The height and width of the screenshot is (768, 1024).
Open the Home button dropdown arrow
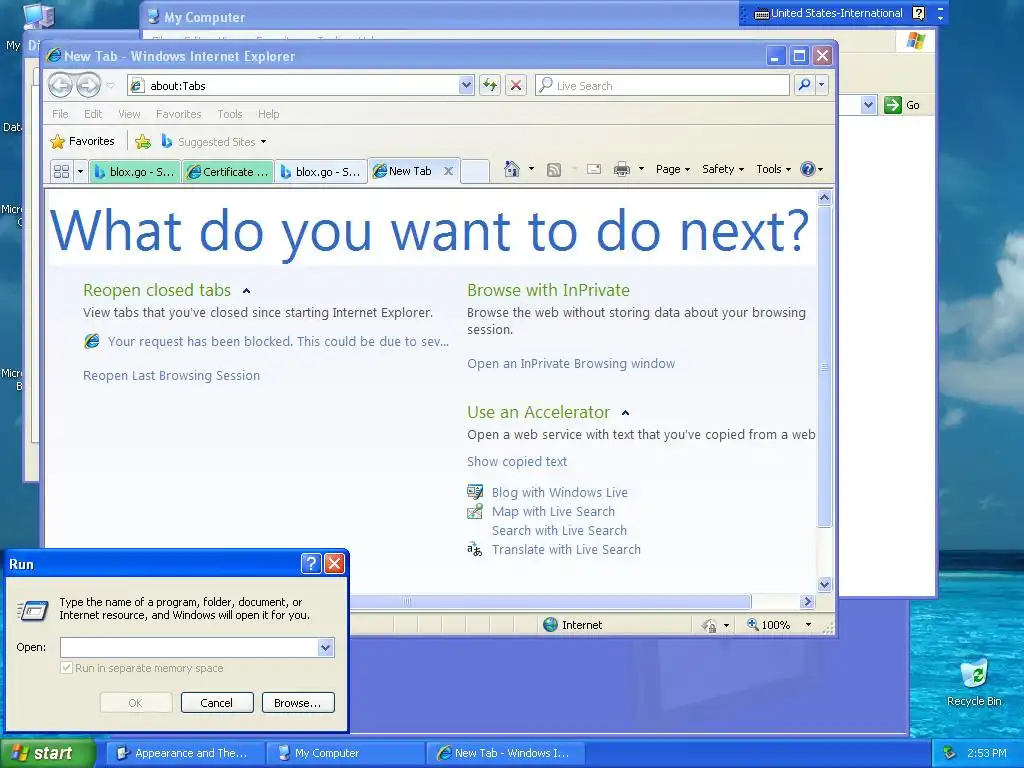(531, 169)
